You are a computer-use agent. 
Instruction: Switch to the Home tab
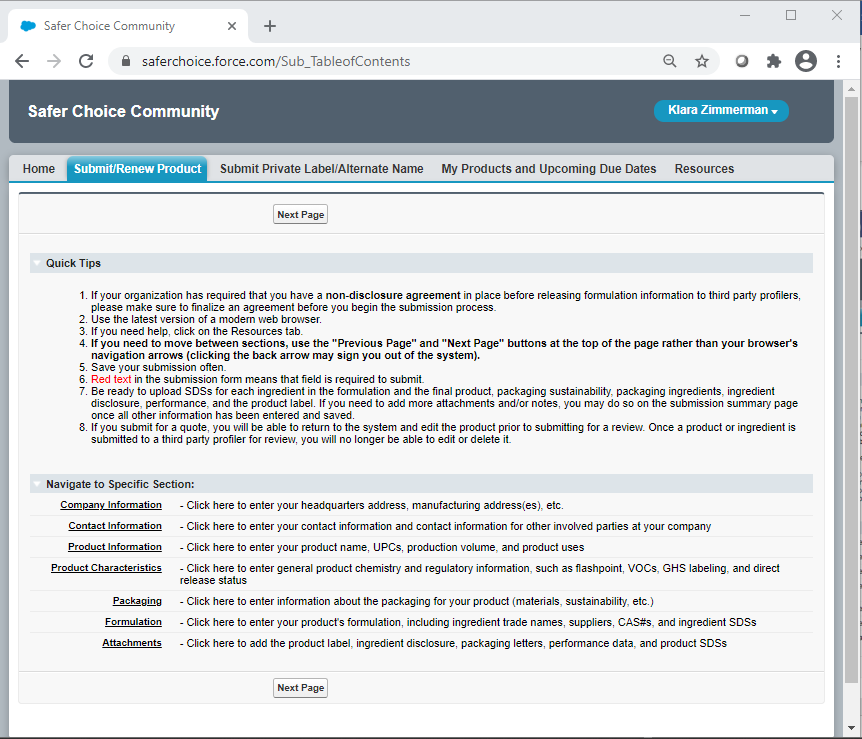pyautogui.click(x=39, y=169)
